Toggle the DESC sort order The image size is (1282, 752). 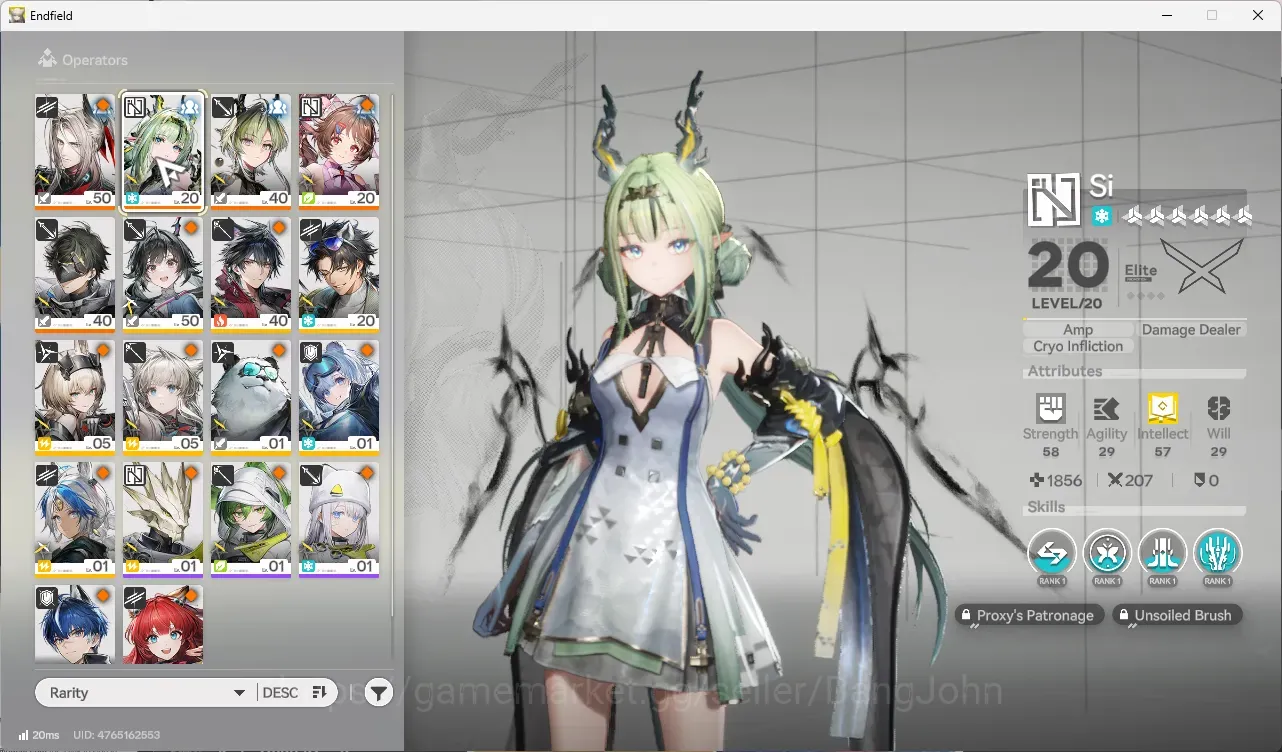[x=295, y=693]
